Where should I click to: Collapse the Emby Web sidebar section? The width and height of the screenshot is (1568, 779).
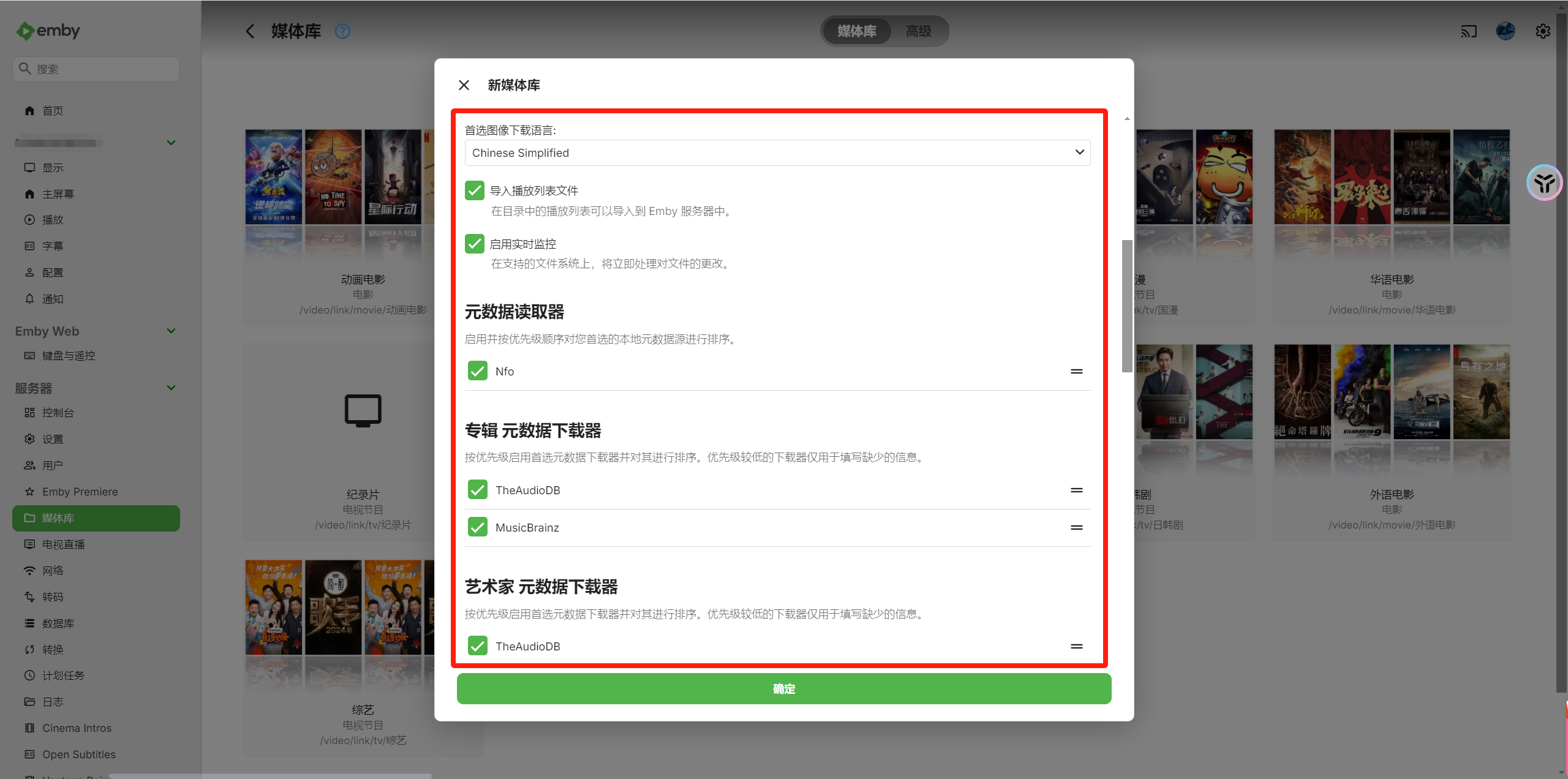pos(171,331)
